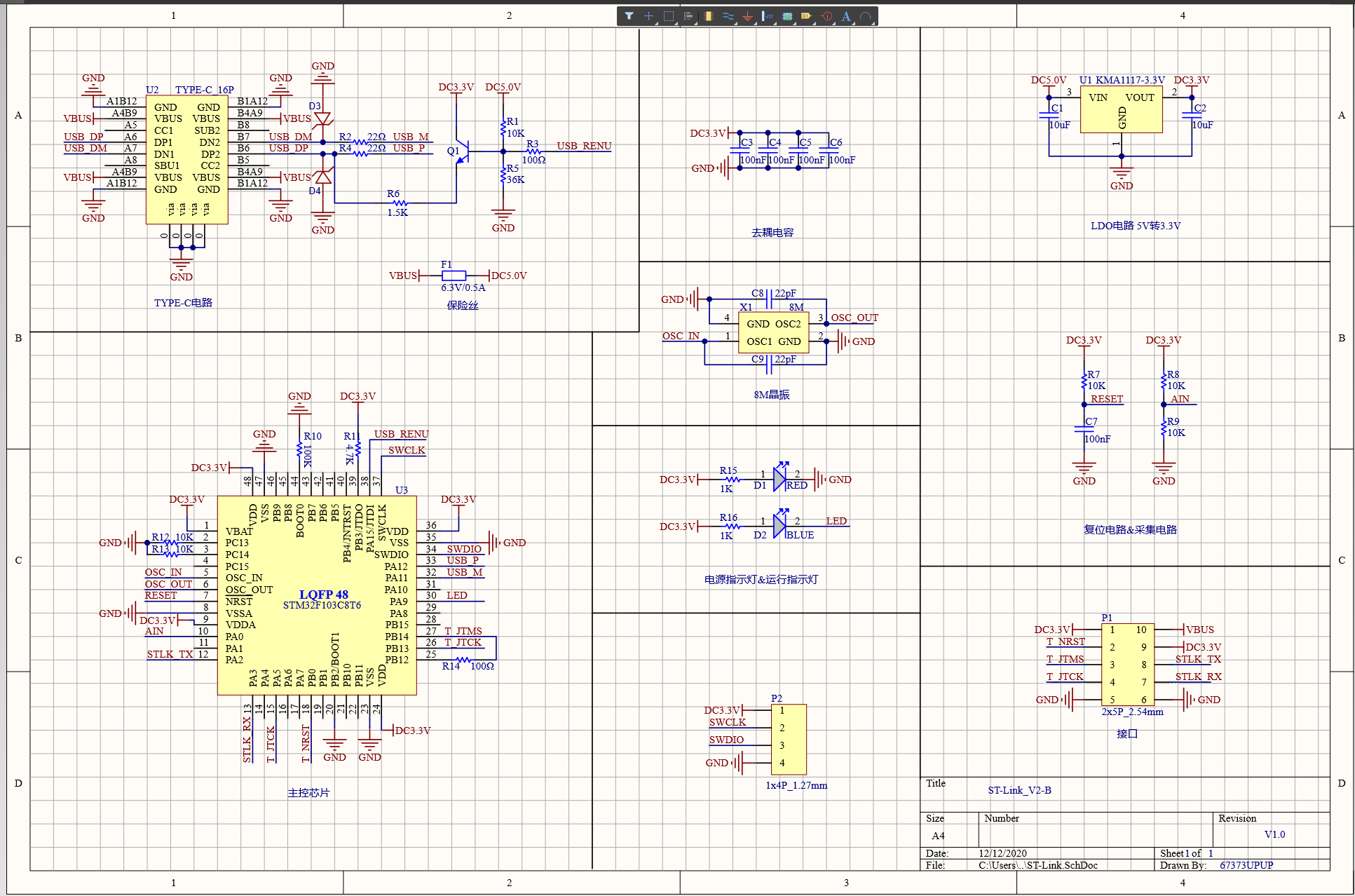Select the Text String A tool
The height and width of the screenshot is (896, 1355).
tap(846, 16)
